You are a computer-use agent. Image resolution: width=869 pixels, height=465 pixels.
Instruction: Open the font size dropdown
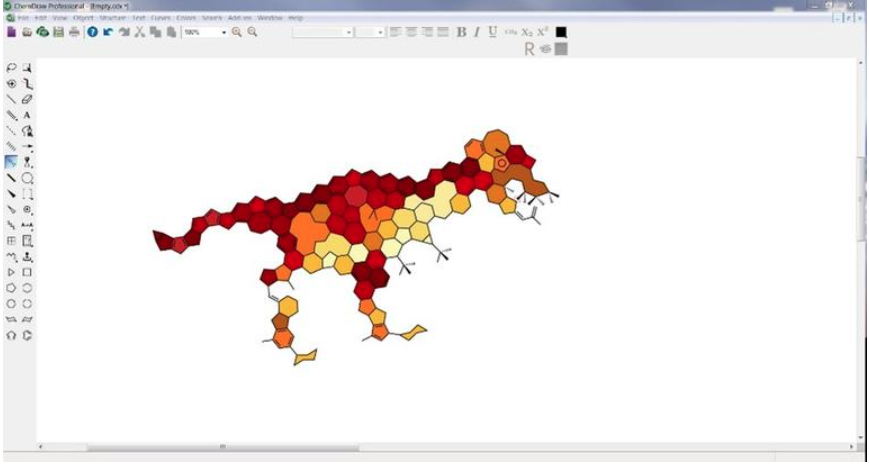[380, 33]
